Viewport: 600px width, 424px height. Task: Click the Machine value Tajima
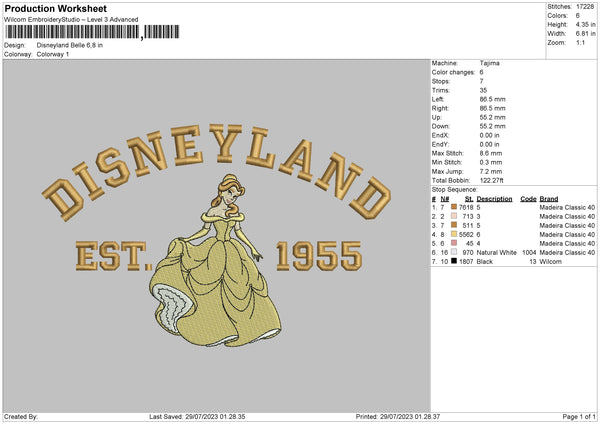489,63
